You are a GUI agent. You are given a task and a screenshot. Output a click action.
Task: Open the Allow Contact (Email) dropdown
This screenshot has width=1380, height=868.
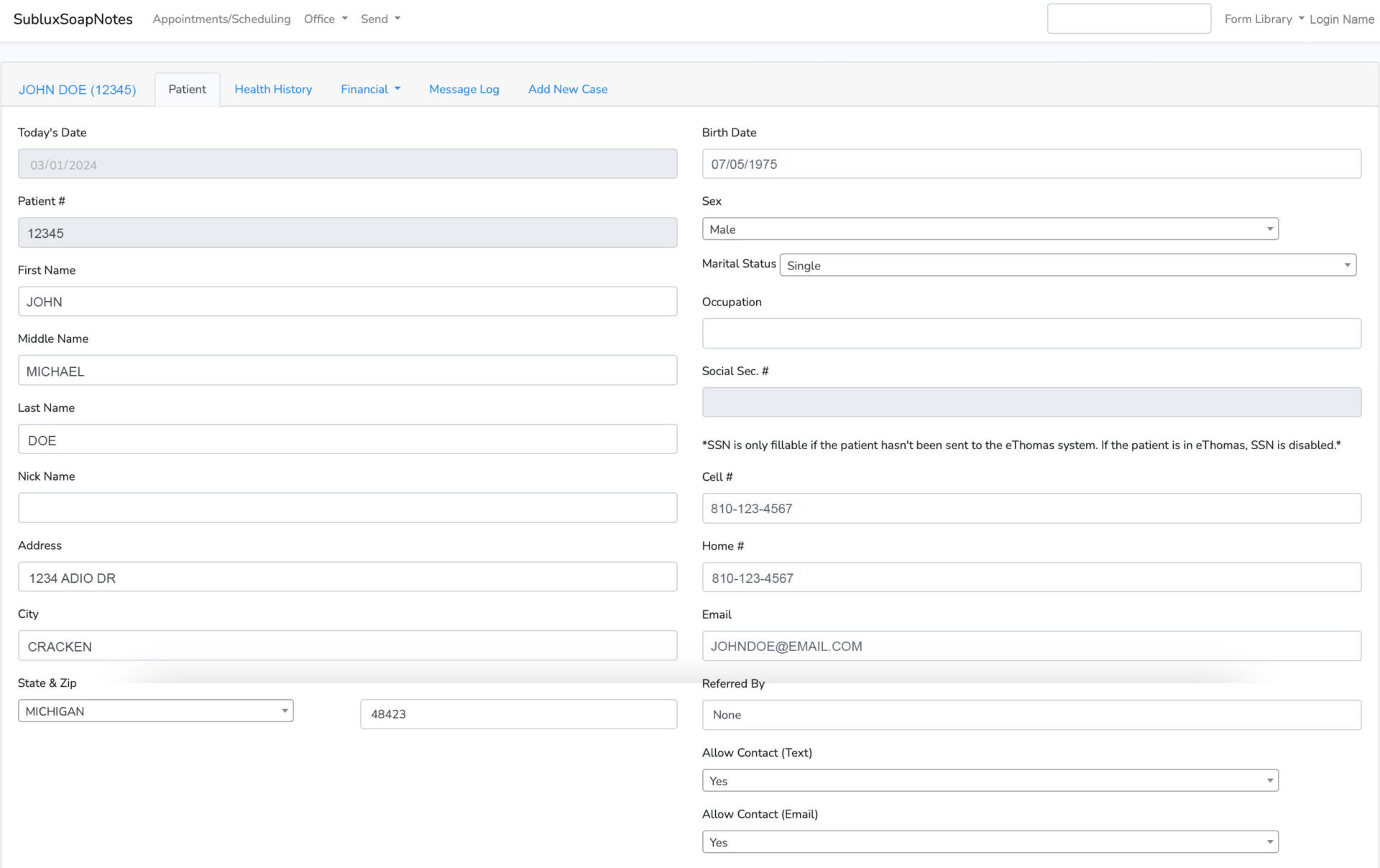tap(990, 842)
